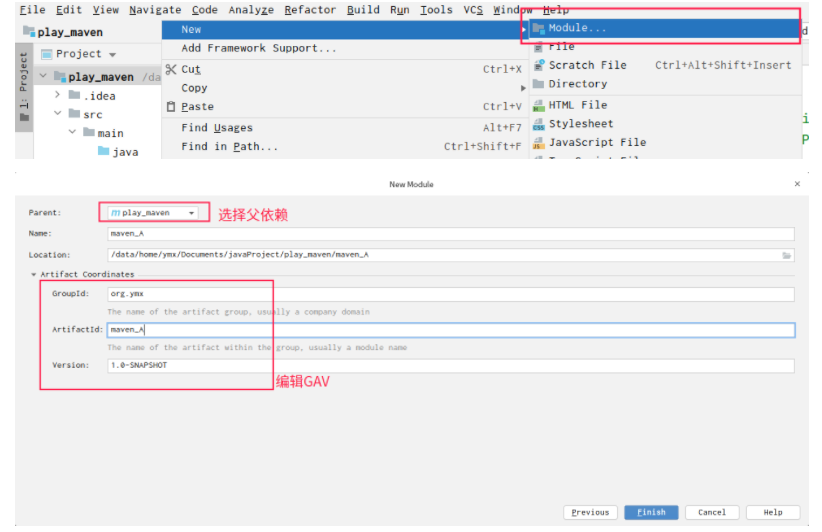
Task: Click the clipboard Paste icon
Action: [171, 106]
